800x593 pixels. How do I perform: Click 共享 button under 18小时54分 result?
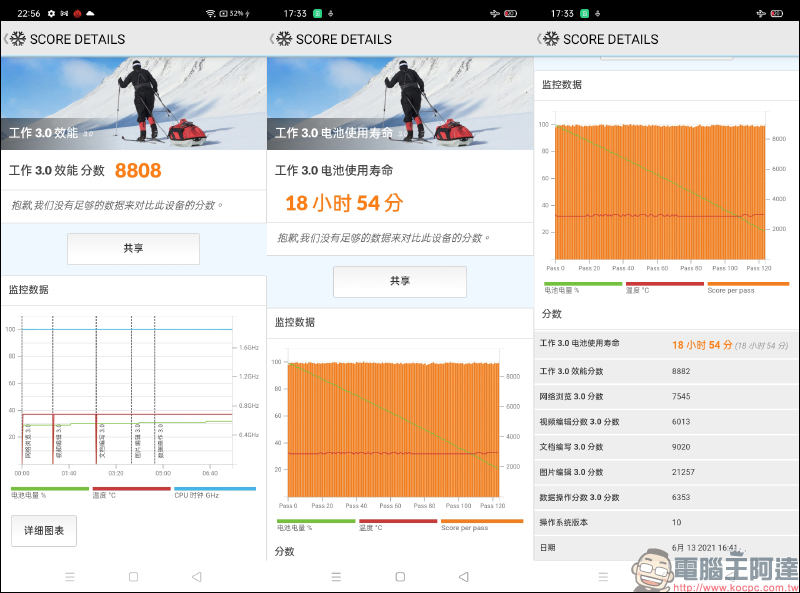point(400,282)
